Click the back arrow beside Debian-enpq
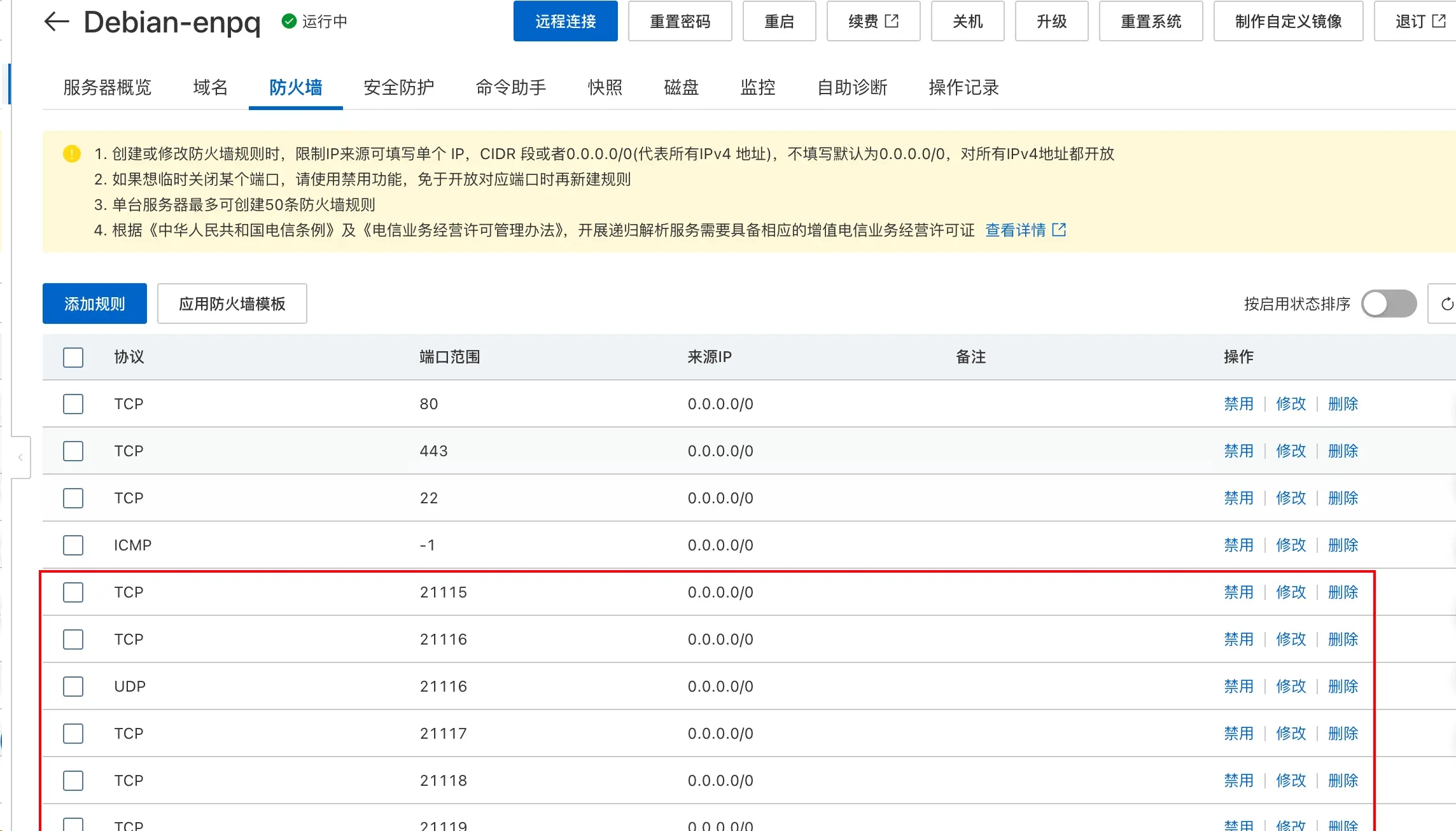The image size is (1456, 831). pyautogui.click(x=56, y=22)
